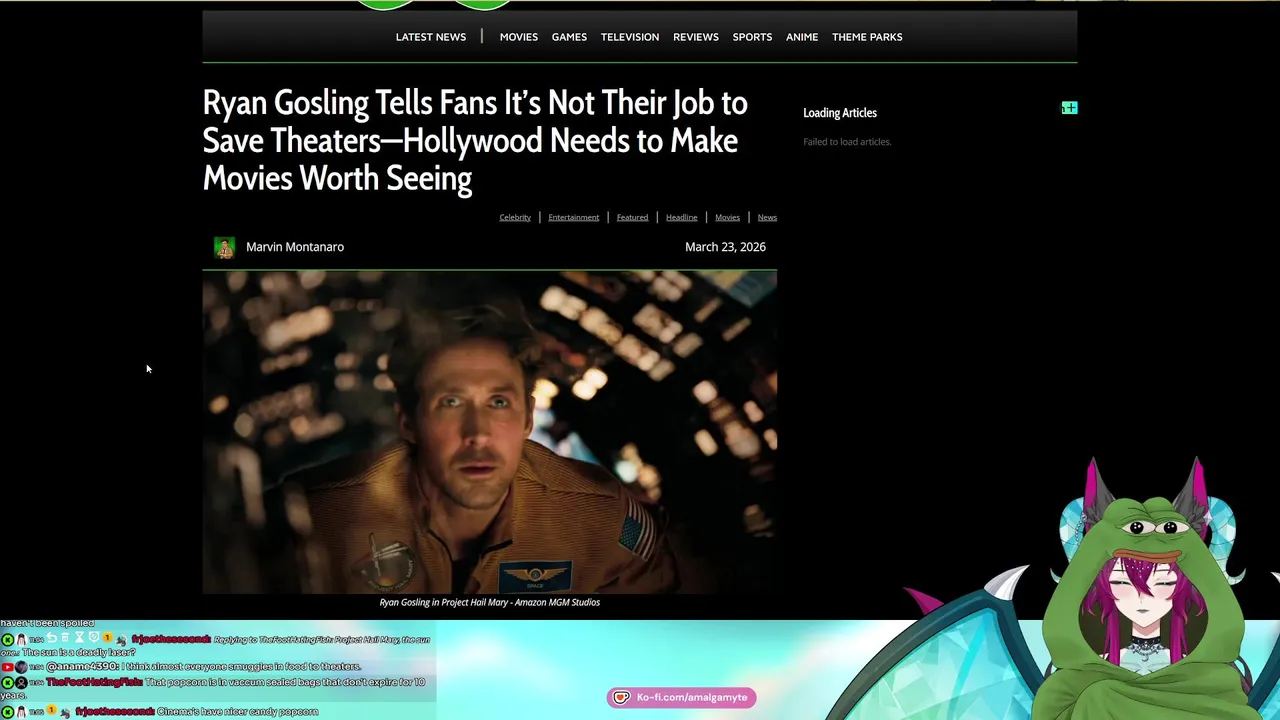
Task: Click 'The sun is a deadly laser?' message
Action: pyautogui.click(x=78, y=652)
